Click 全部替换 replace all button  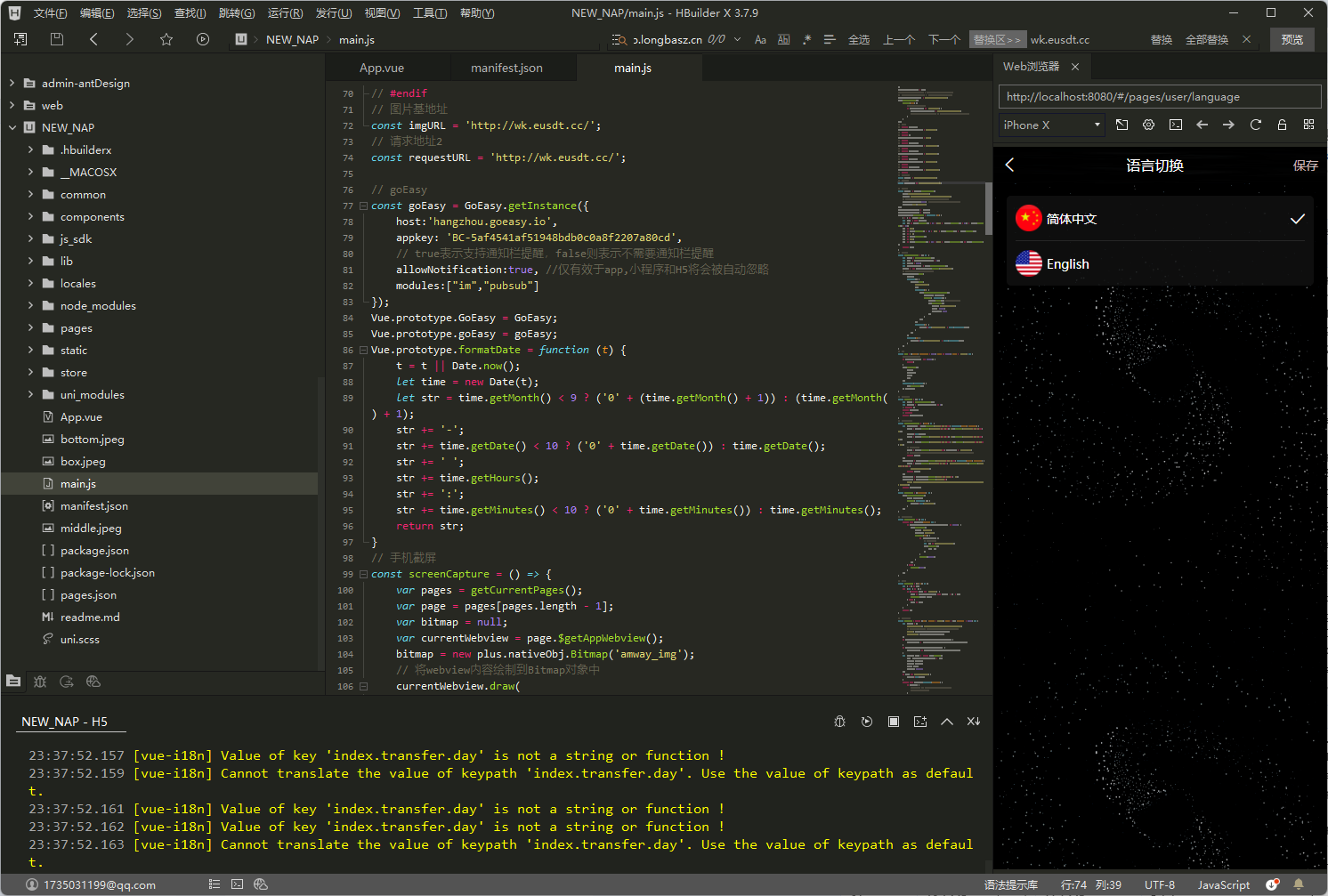(1207, 39)
